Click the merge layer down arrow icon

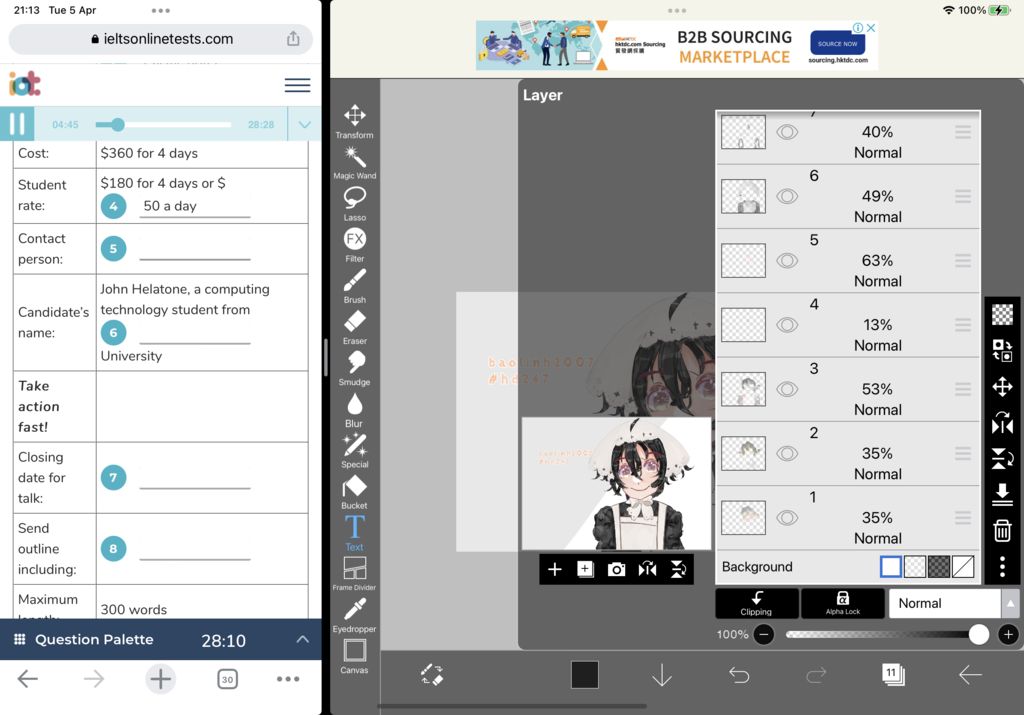click(x=1002, y=494)
